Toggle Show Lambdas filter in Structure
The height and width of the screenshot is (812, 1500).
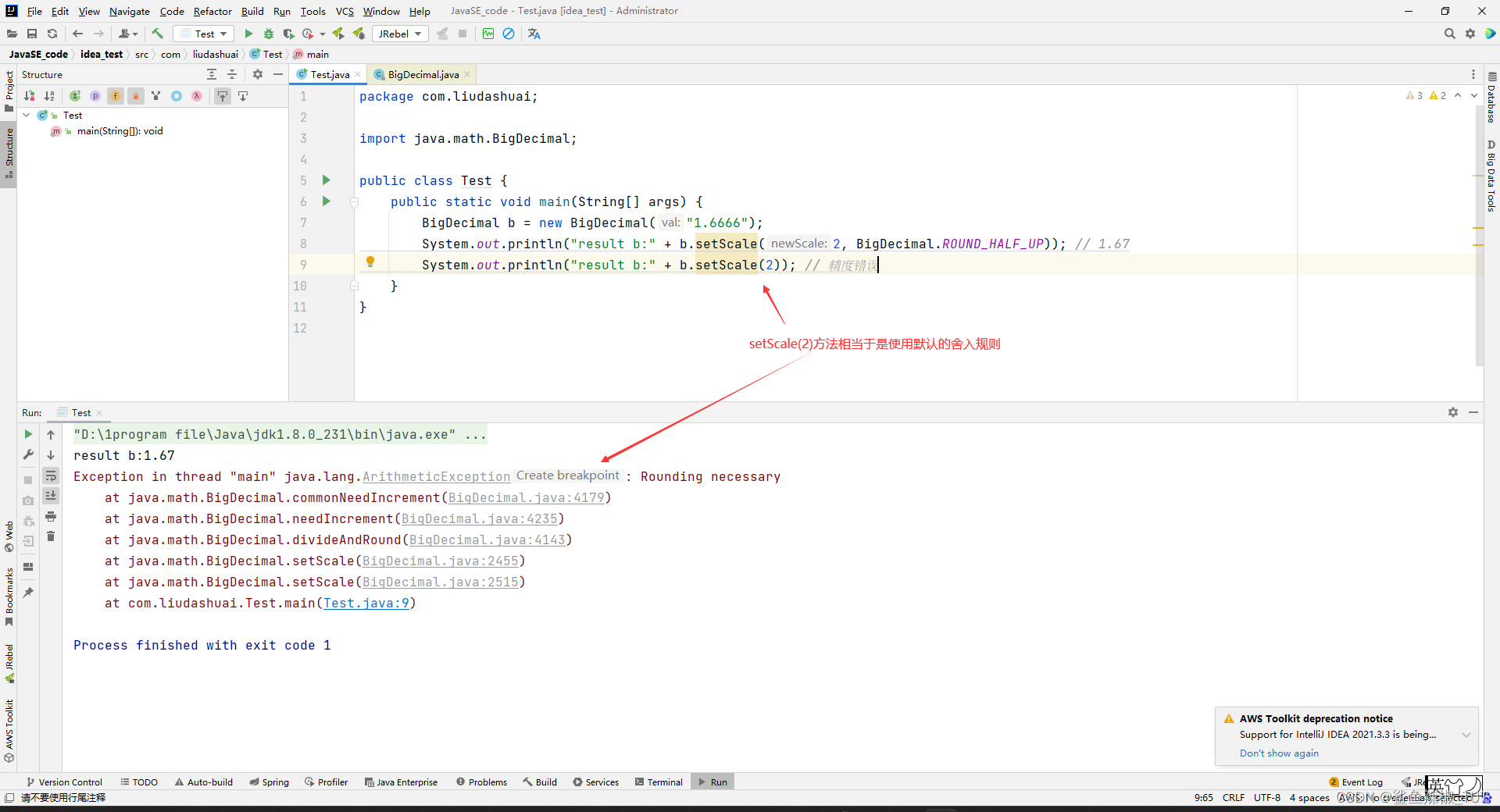pyautogui.click(x=197, y=96)
